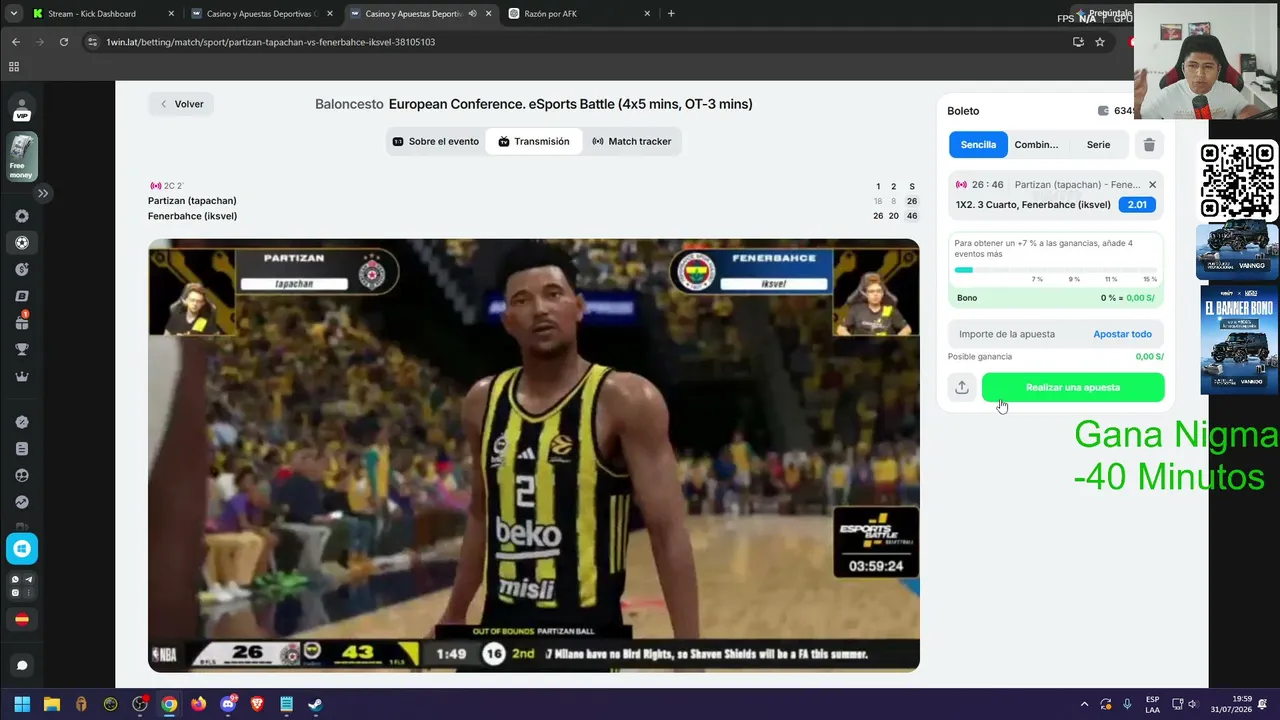This screenshot has width=1280, height=720.
Task: Remove Partizan - Fenerbahce bet from slip
Action: tap(1152, 185)
